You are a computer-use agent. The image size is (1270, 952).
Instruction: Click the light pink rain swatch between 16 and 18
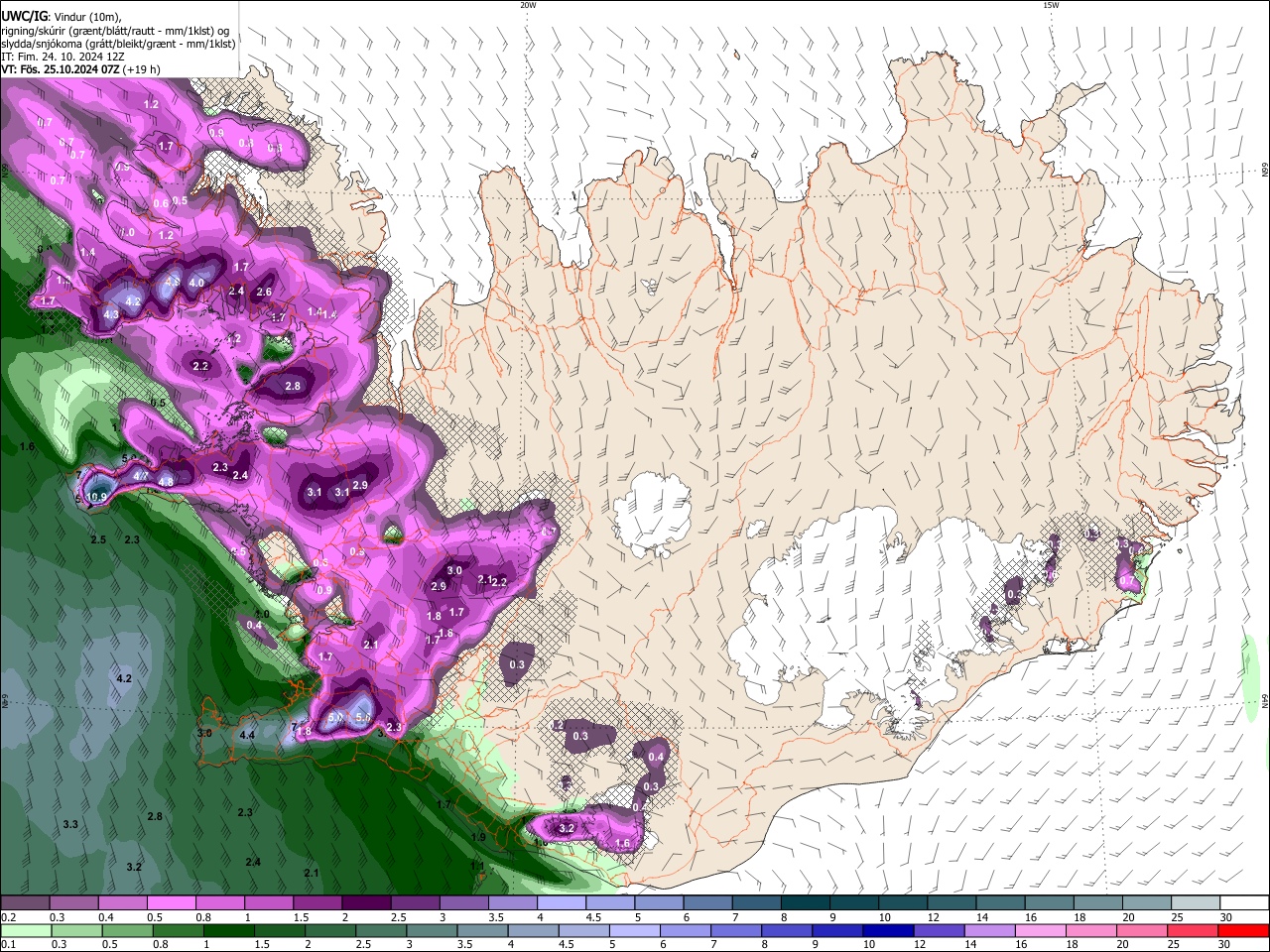[x=1042, y=930]
